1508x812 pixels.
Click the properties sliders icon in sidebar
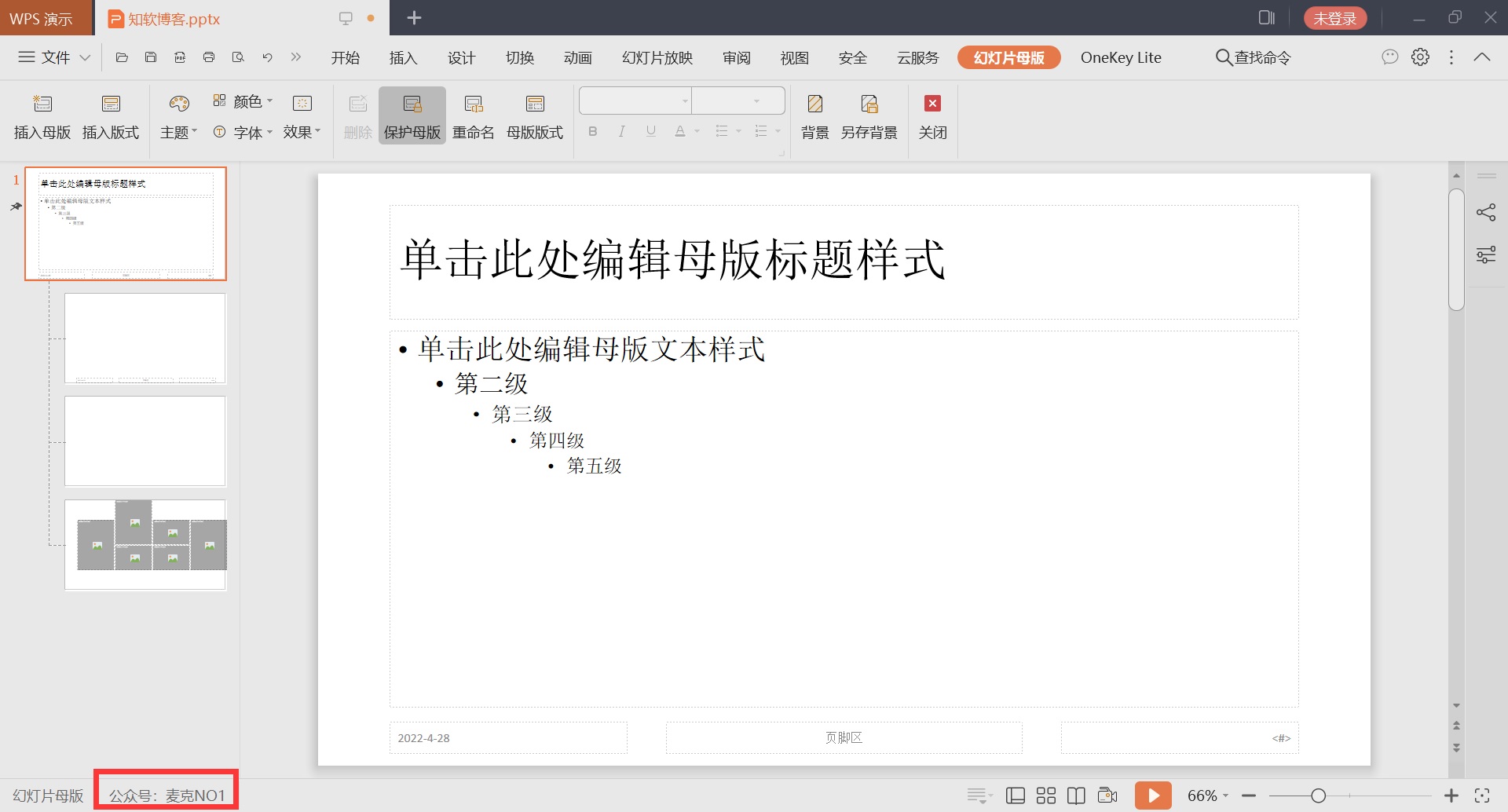click(1486, 254)
